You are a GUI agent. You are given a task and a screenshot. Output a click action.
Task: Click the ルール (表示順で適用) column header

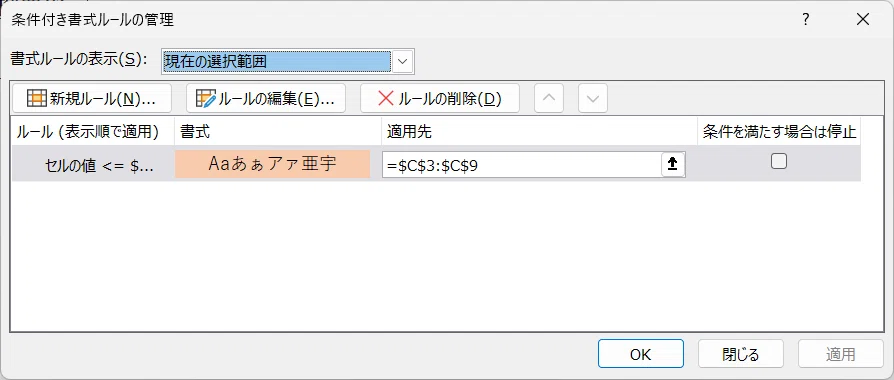tap(93, 132)
